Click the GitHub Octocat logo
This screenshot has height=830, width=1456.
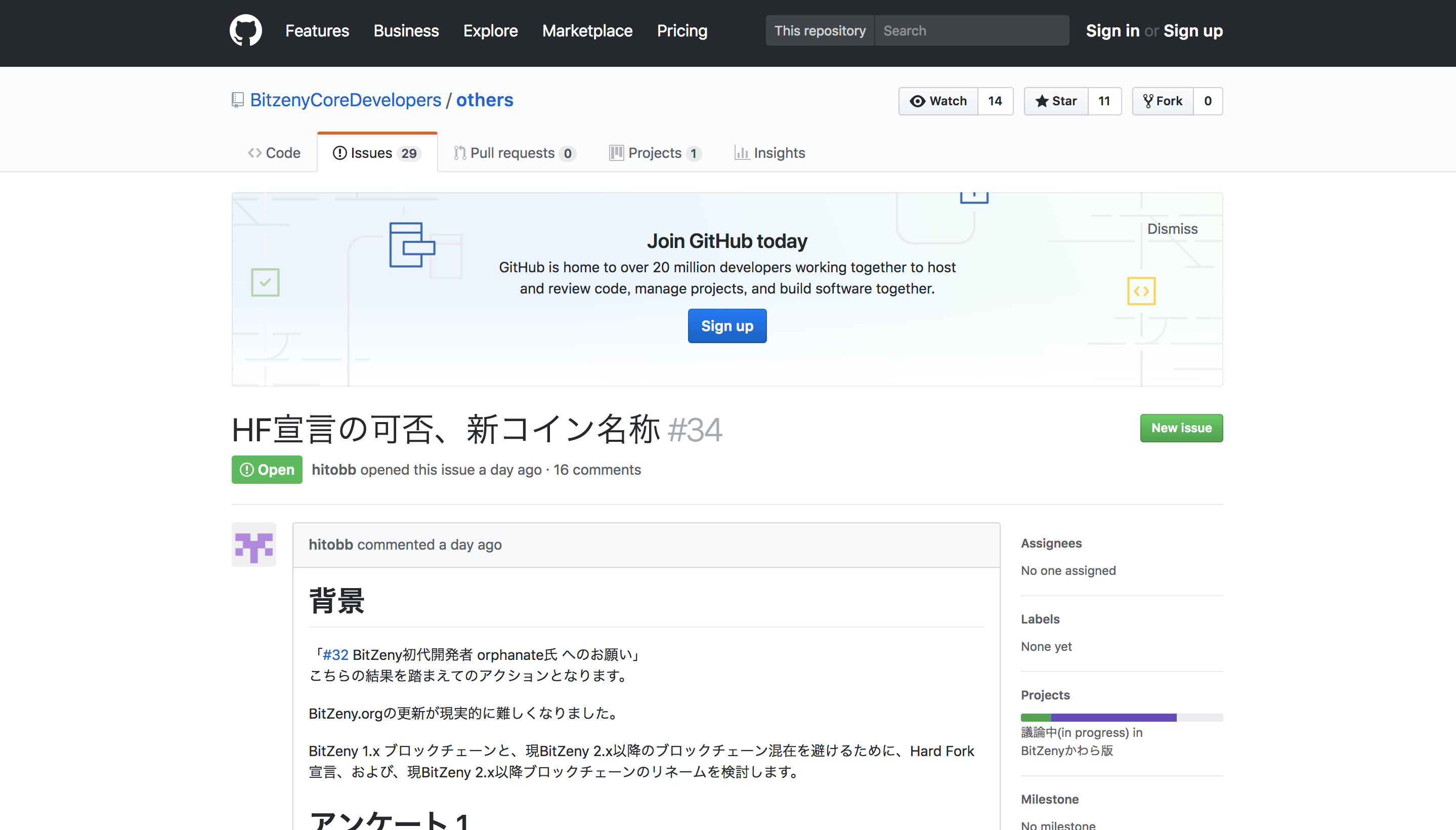(x=245, y=30)
